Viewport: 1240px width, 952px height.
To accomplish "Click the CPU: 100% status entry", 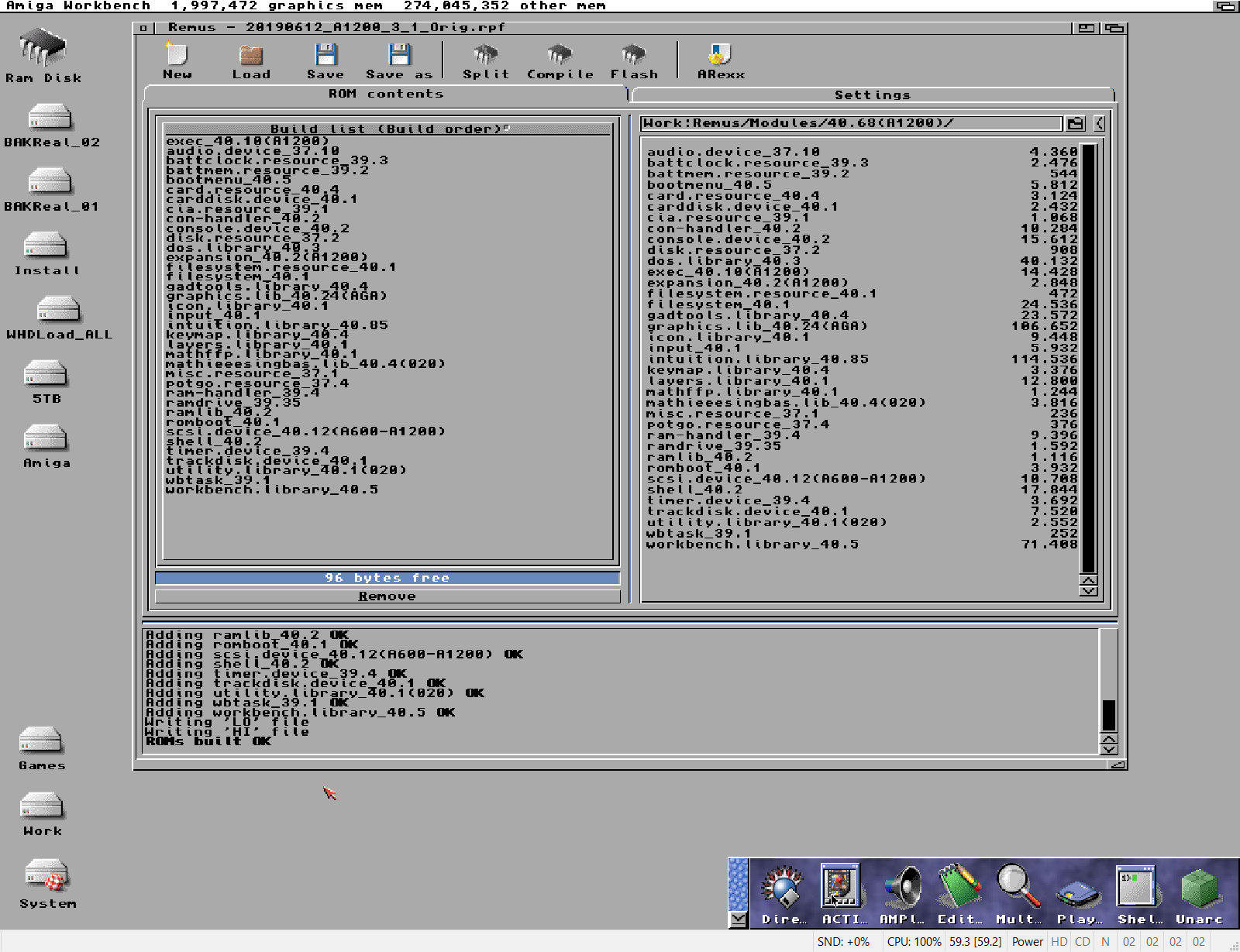I will (914, 942).
